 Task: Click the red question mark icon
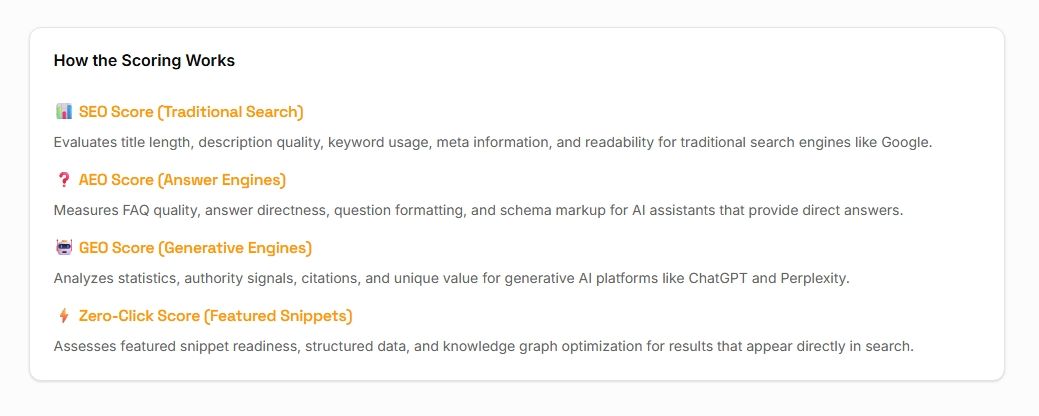click(x=64, y=180)
